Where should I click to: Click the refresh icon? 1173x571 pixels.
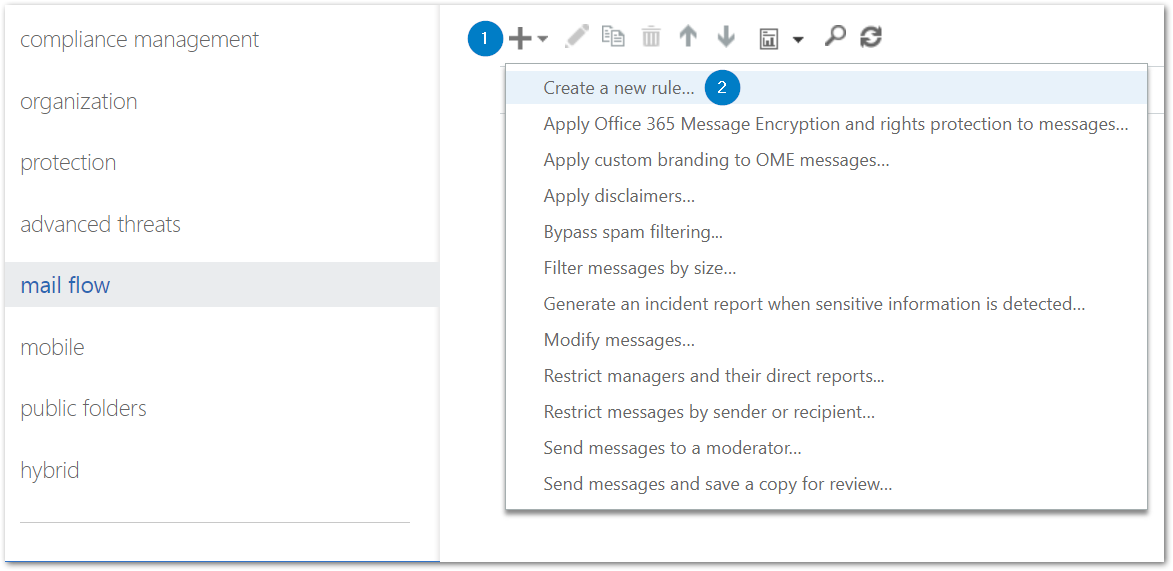click(x=871, y=37)
